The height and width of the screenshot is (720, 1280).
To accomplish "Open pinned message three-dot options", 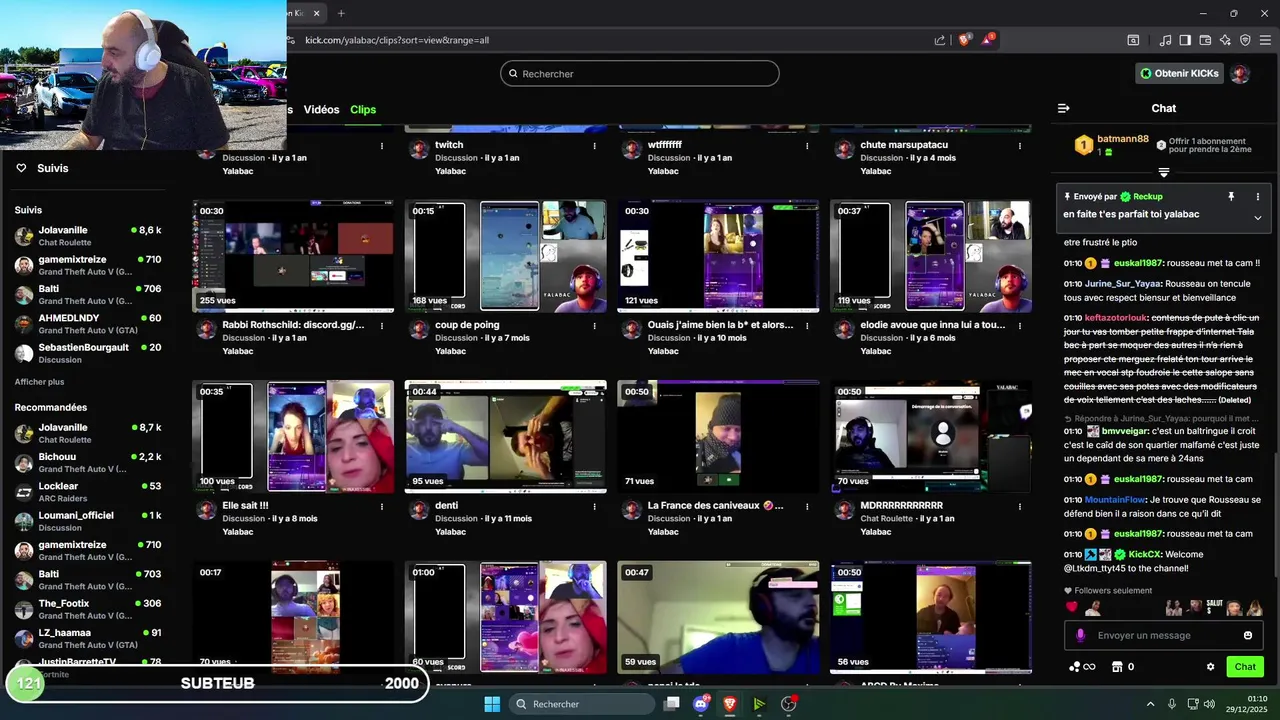I will click(x=1257, y=197).
